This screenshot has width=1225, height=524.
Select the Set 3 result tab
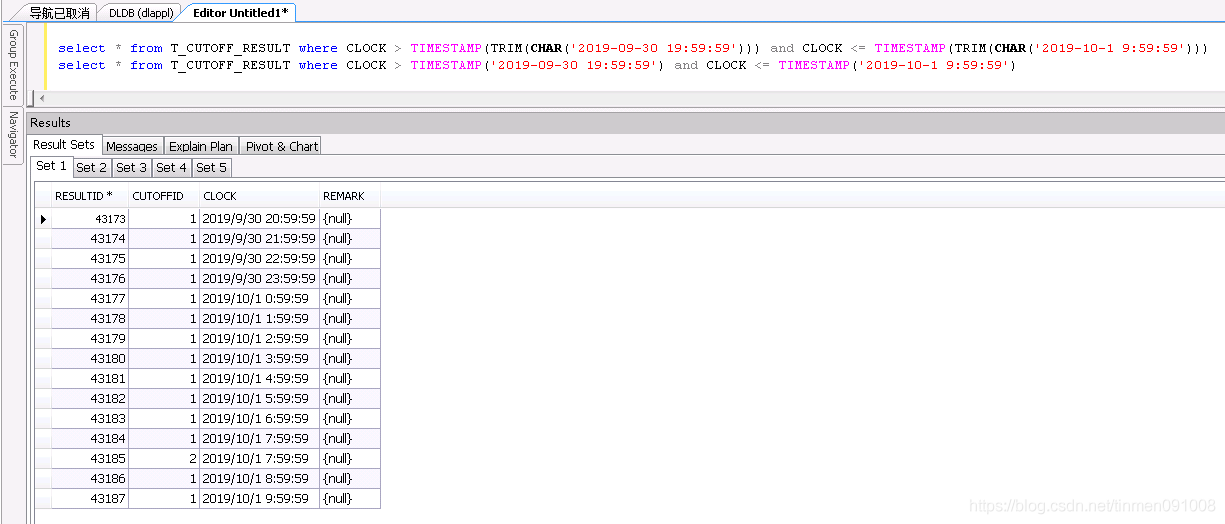(x=132, y=167)
